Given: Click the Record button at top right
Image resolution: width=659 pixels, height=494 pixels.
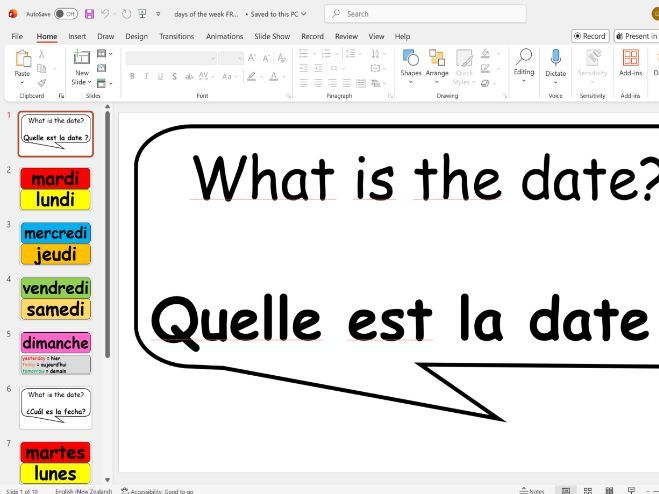Looking at the screenshot, I should (x=590, y=36).
